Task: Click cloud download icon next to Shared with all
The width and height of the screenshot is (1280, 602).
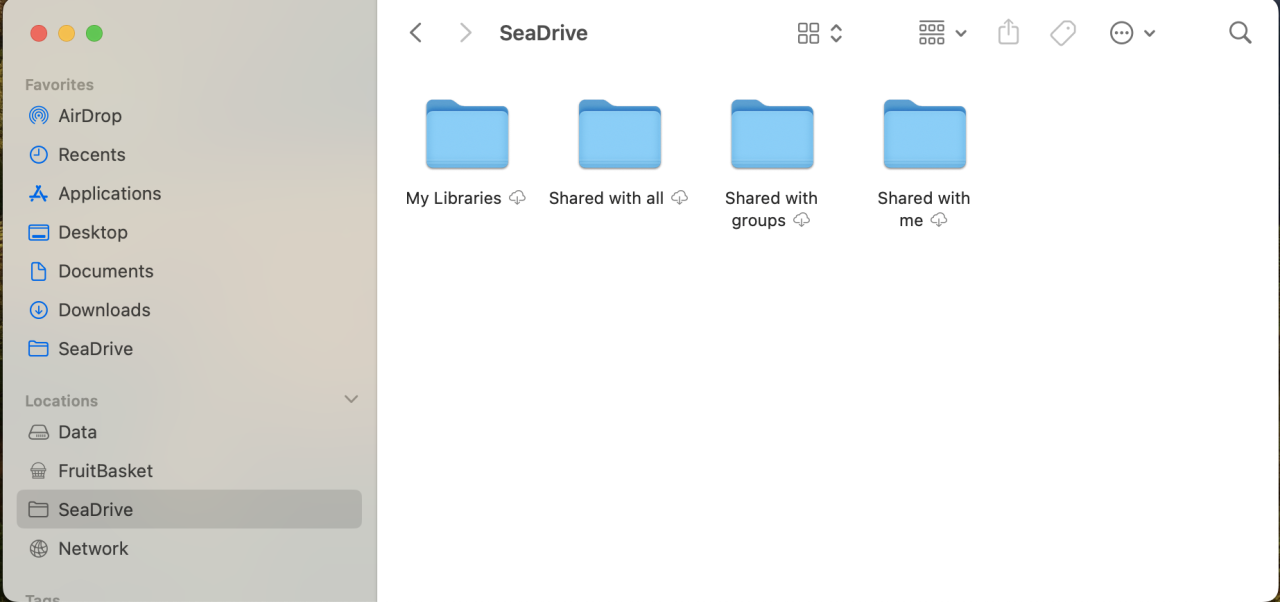Action: (680, 198)
